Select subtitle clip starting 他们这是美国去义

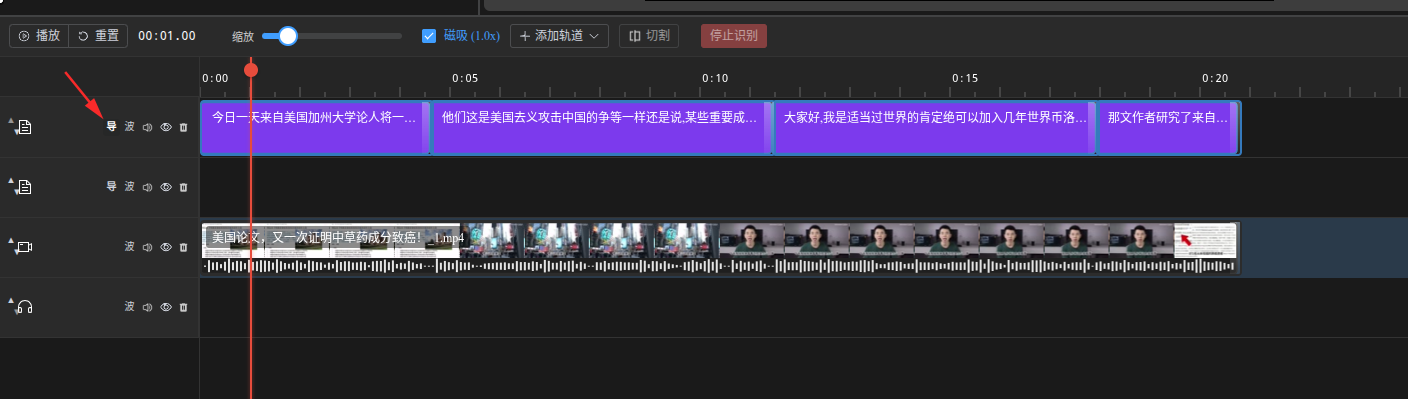tap(602, 128)
